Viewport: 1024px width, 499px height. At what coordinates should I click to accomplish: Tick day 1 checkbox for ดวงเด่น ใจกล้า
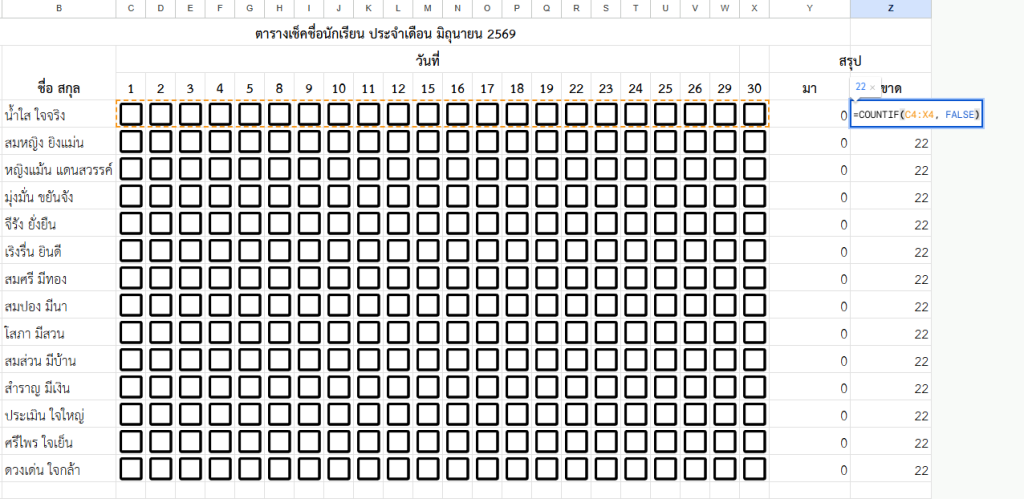pyautogui.click(x=131, y=470)
